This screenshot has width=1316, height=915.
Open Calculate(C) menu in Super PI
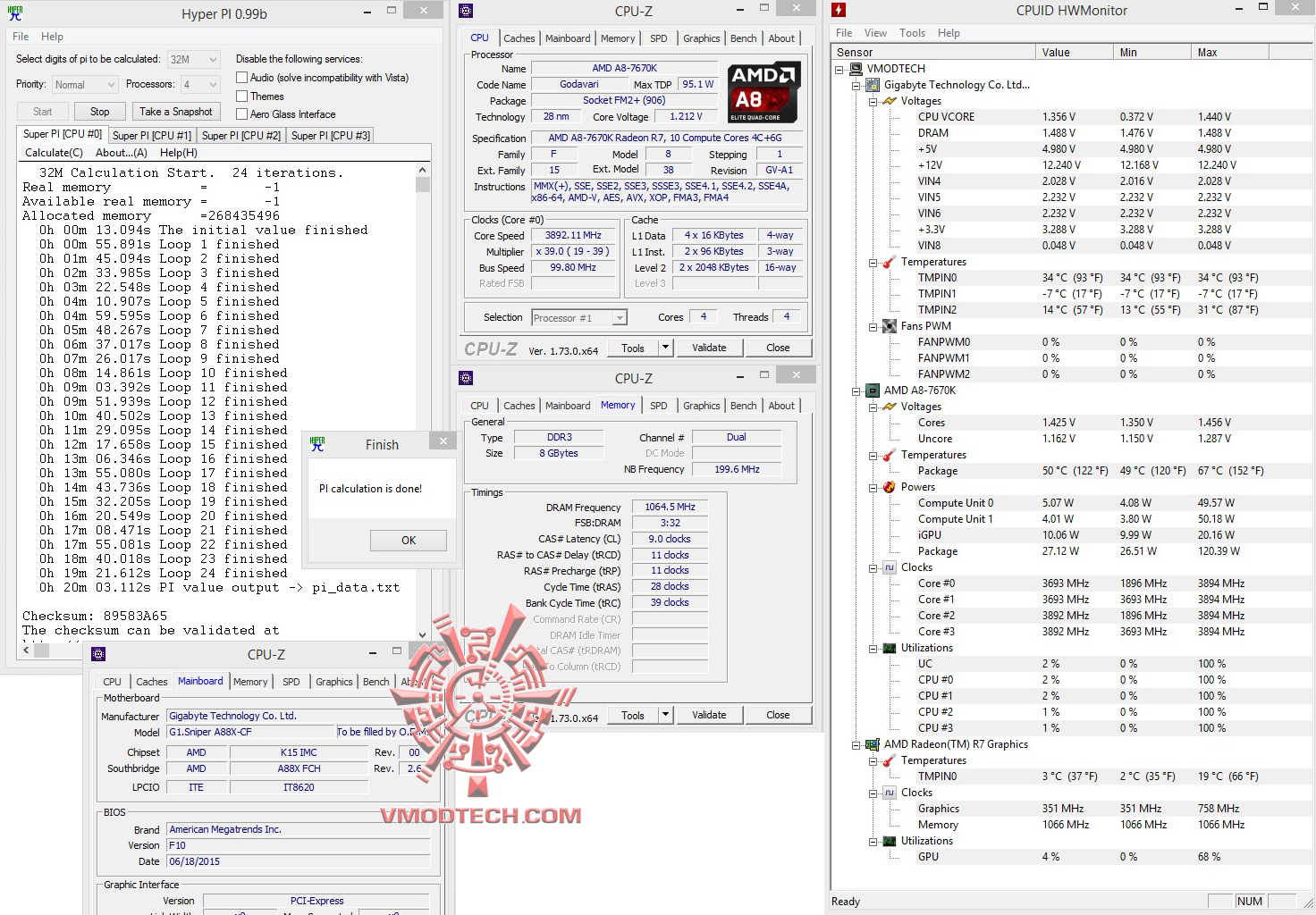tap(54, 153)
